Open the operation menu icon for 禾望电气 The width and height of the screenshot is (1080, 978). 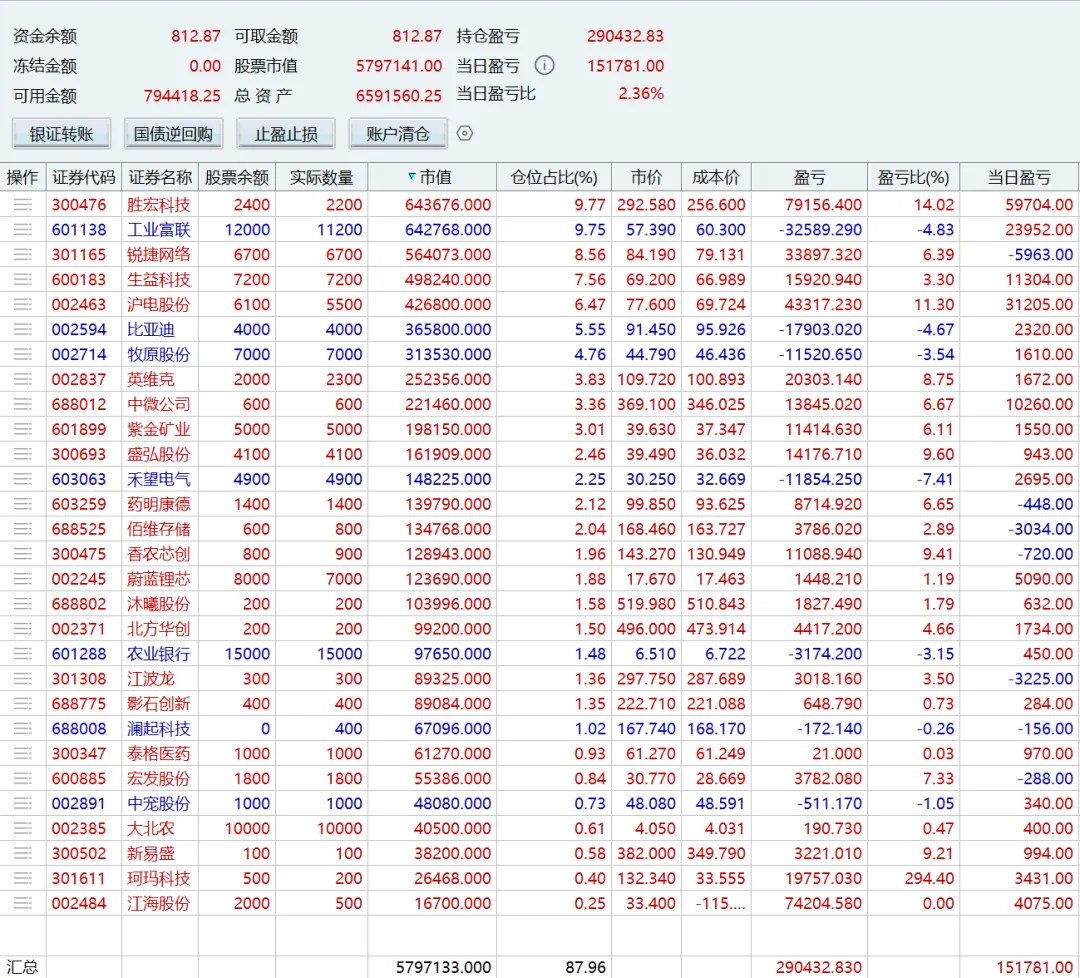pyautogui.click(x=23, y=479)
